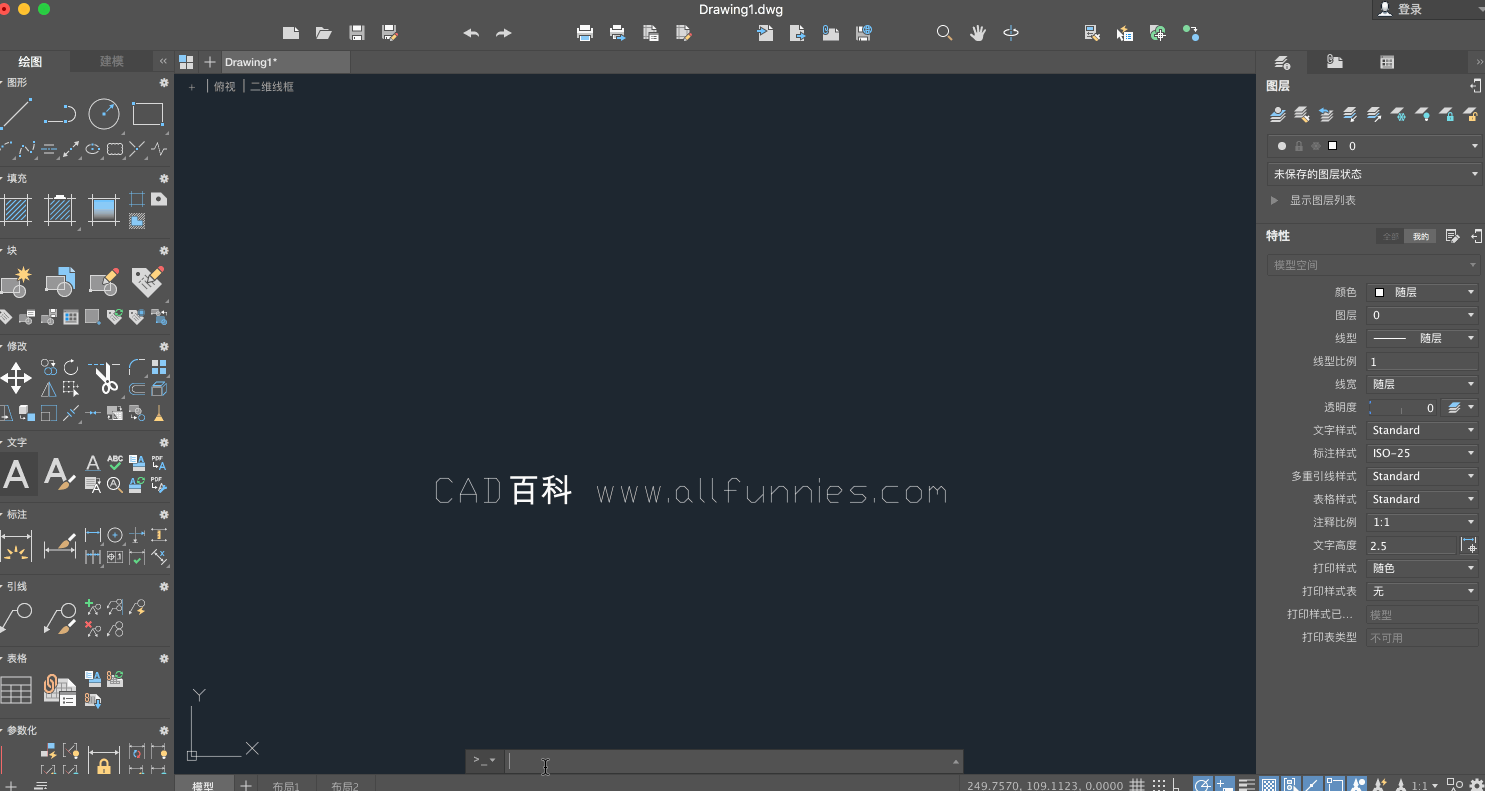Toggle polar tracking in status bar

pos(1203,785)
